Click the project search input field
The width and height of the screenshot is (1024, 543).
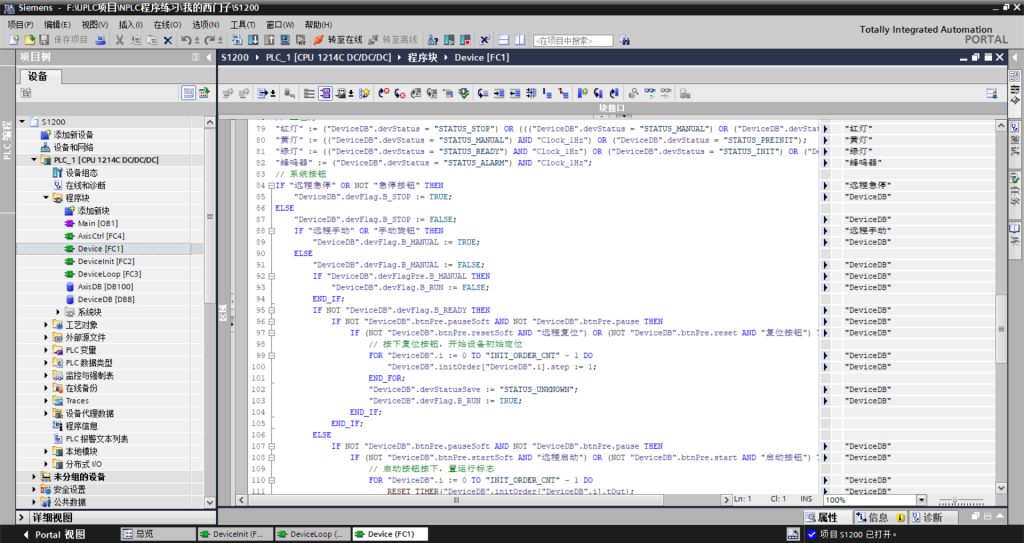pyautogui.click(x=573, y=40)
